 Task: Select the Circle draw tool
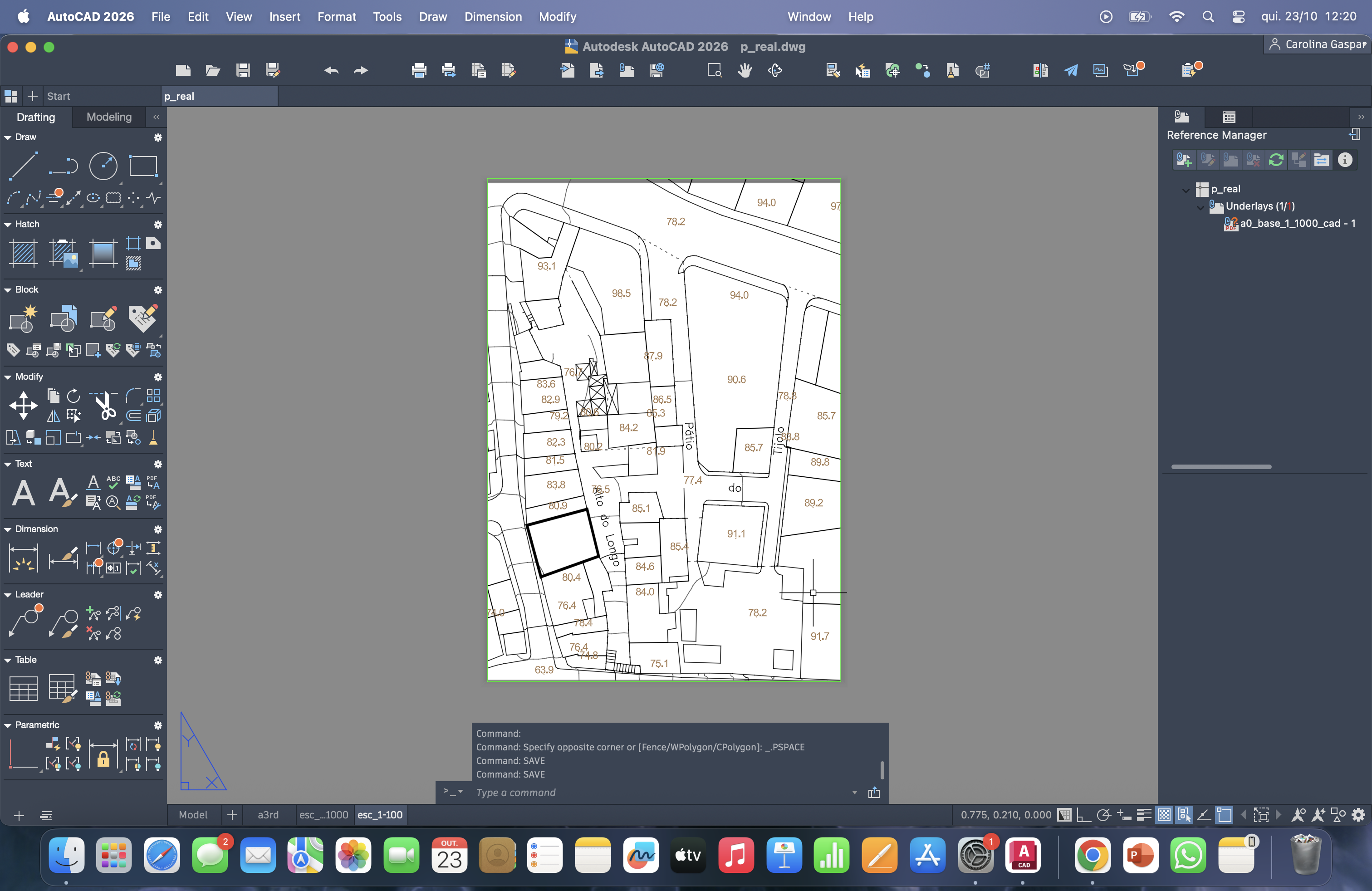103,166
